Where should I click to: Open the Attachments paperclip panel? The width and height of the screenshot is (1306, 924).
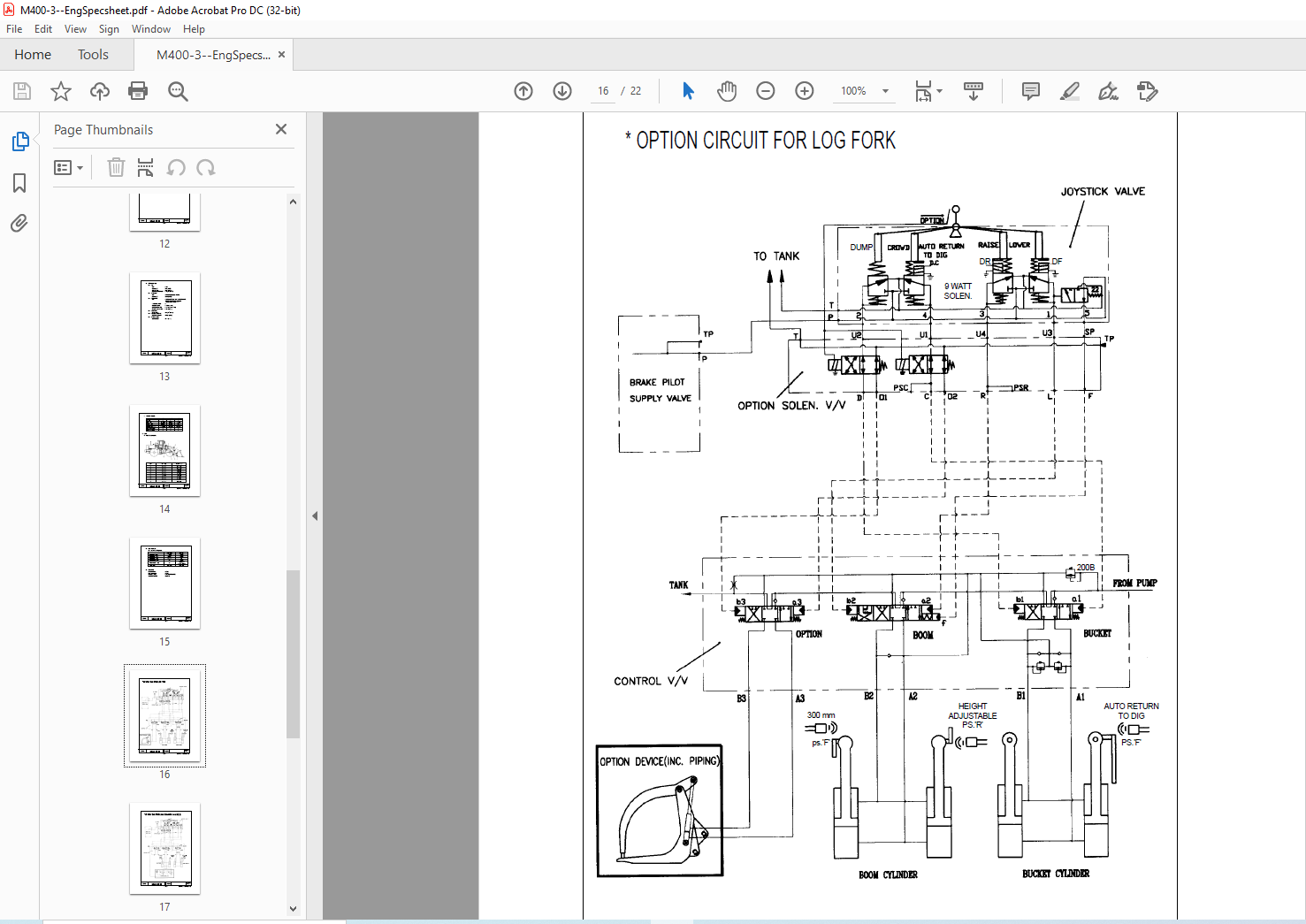[x=19, y=224]
